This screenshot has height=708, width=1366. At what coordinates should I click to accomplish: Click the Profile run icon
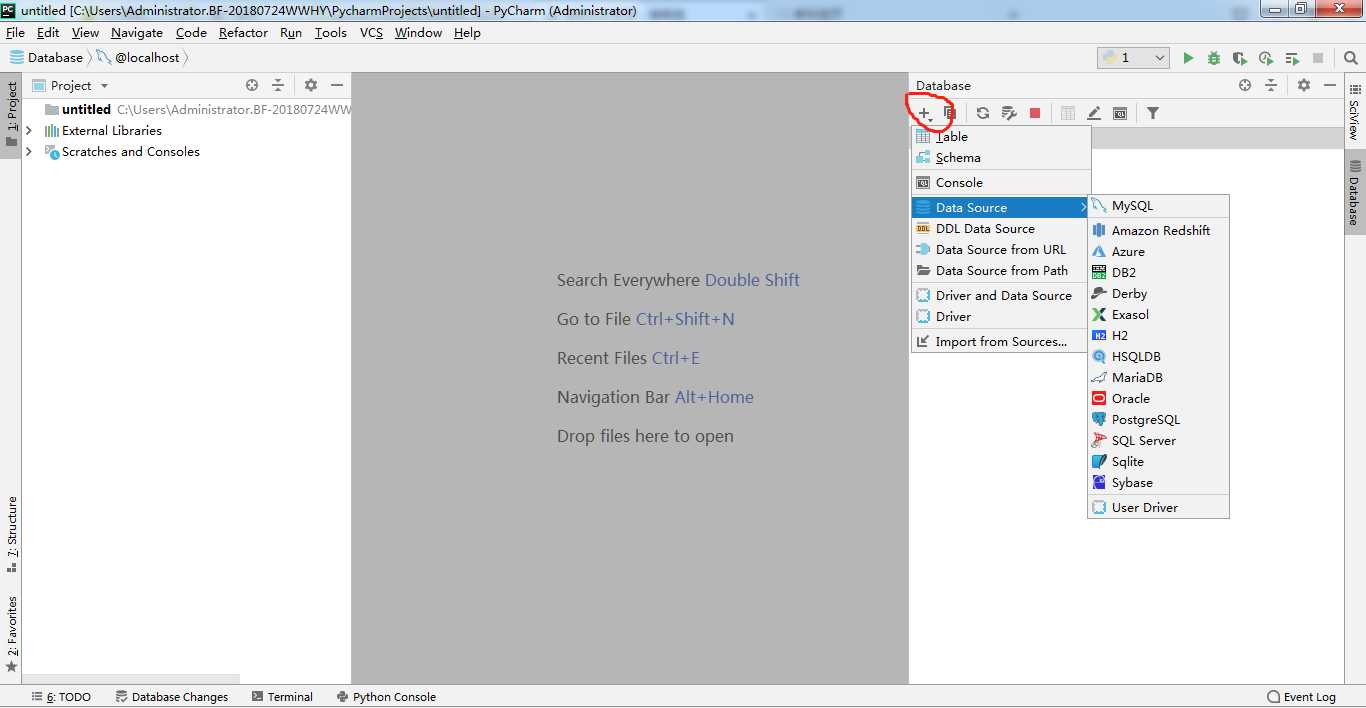1266,58
